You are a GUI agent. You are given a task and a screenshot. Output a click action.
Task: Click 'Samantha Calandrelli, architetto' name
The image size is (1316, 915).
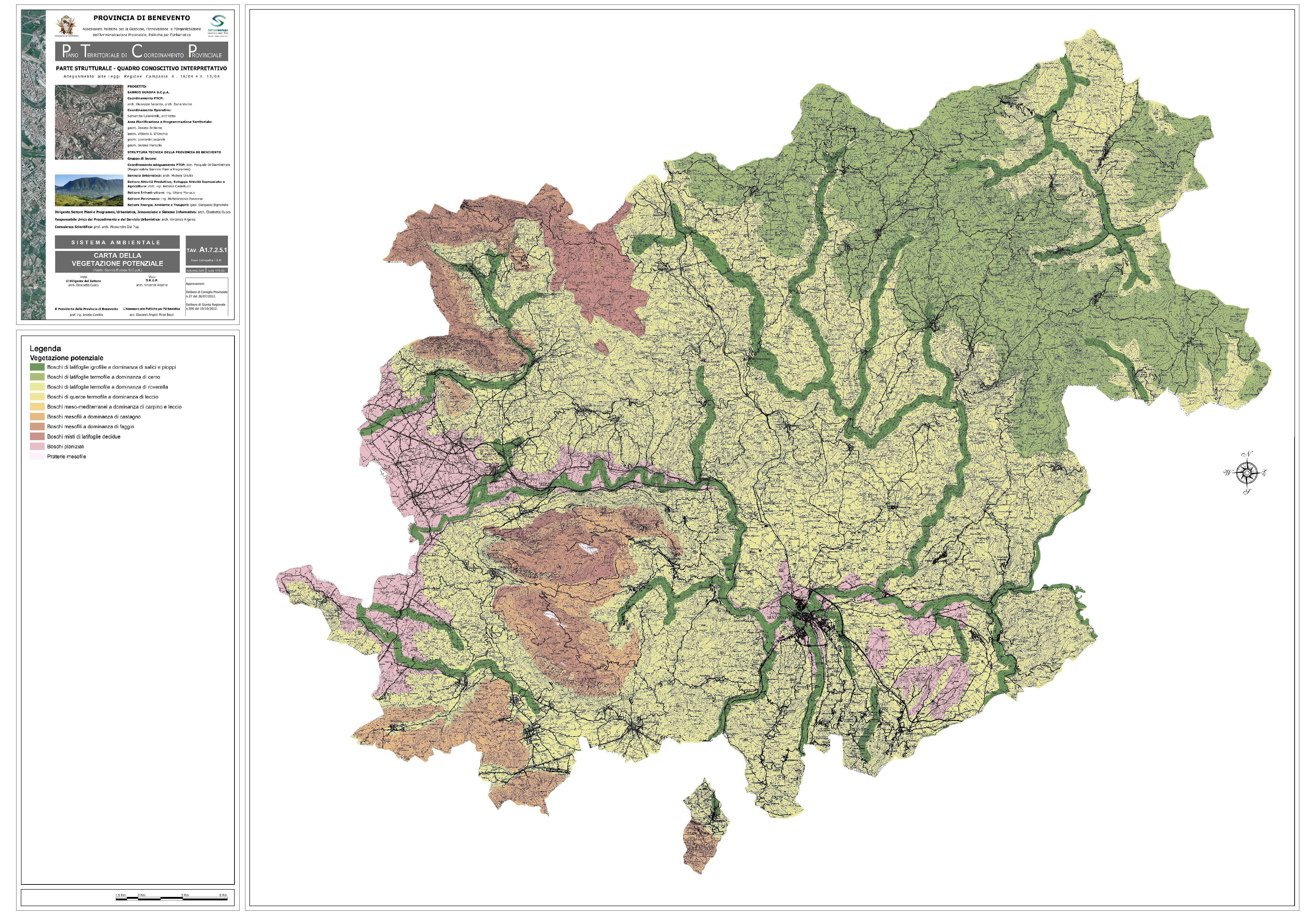click(x=151, y=116)
